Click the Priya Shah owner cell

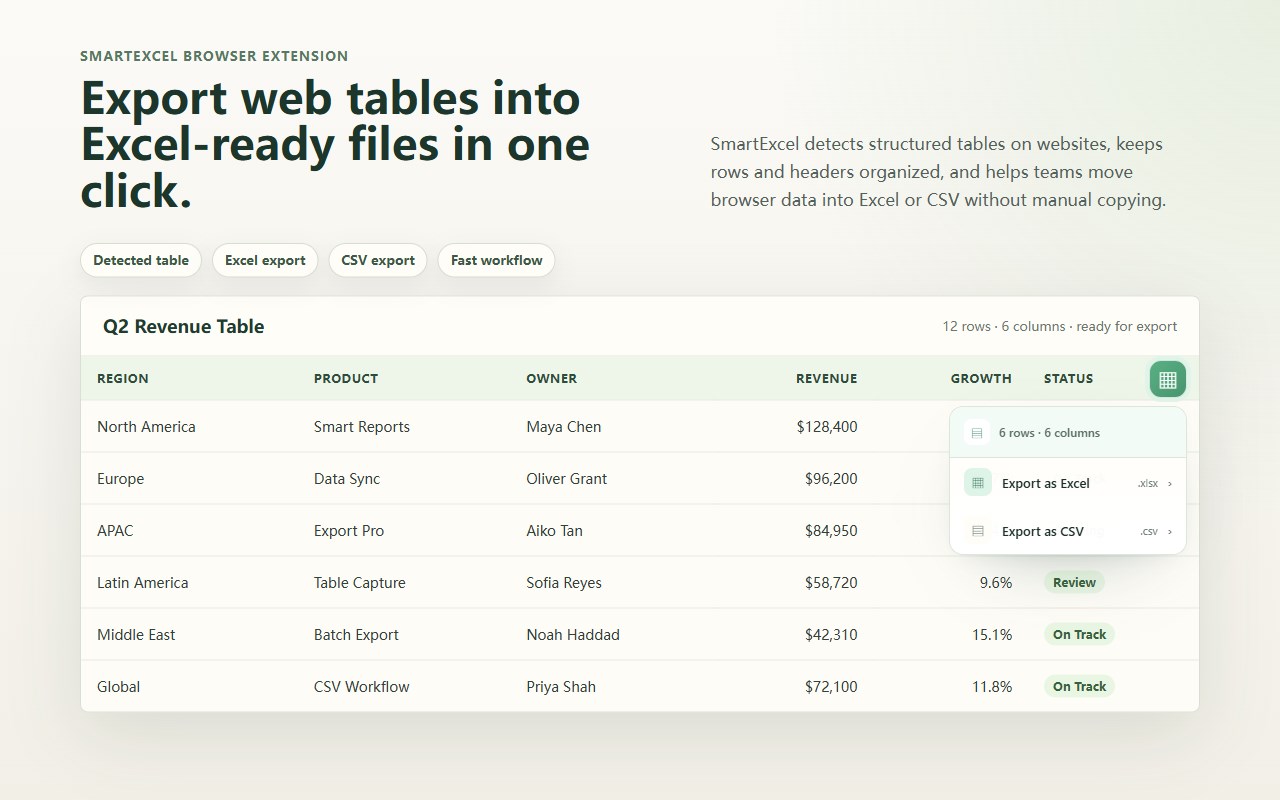click(561, 687)
